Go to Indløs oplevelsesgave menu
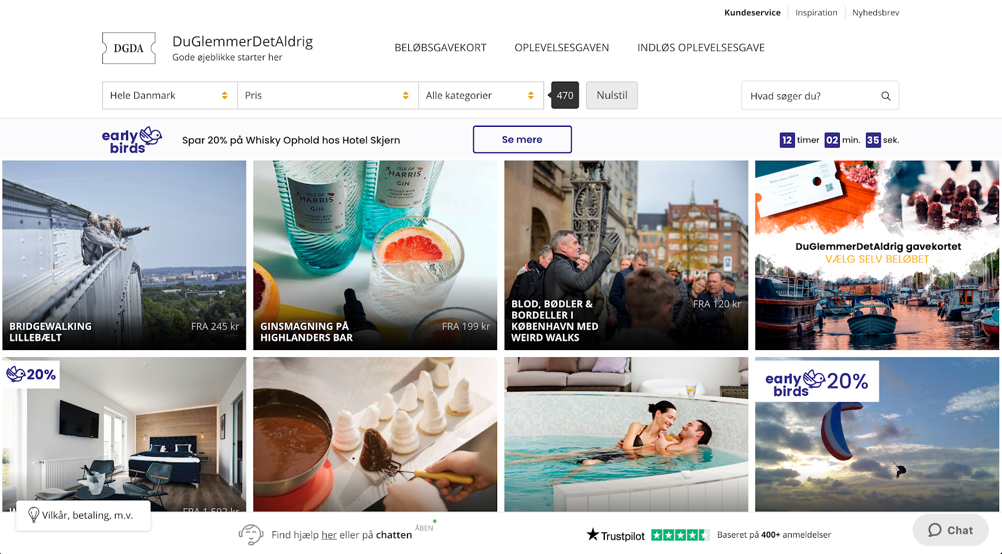 pos(700,48)
